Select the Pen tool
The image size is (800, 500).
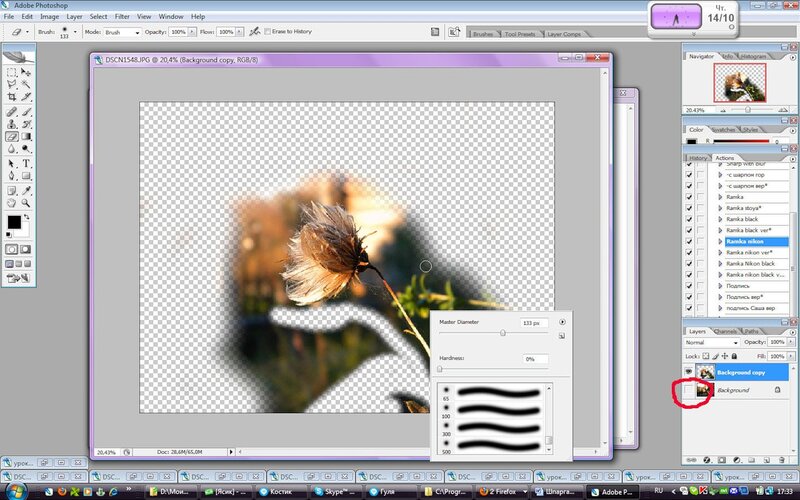[12, 176]
